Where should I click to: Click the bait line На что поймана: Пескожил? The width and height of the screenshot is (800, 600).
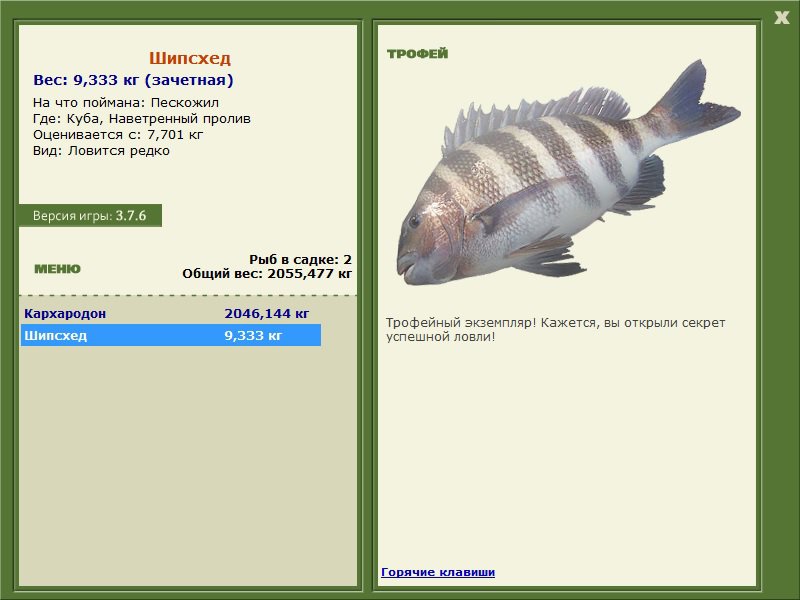coord(126,103)
